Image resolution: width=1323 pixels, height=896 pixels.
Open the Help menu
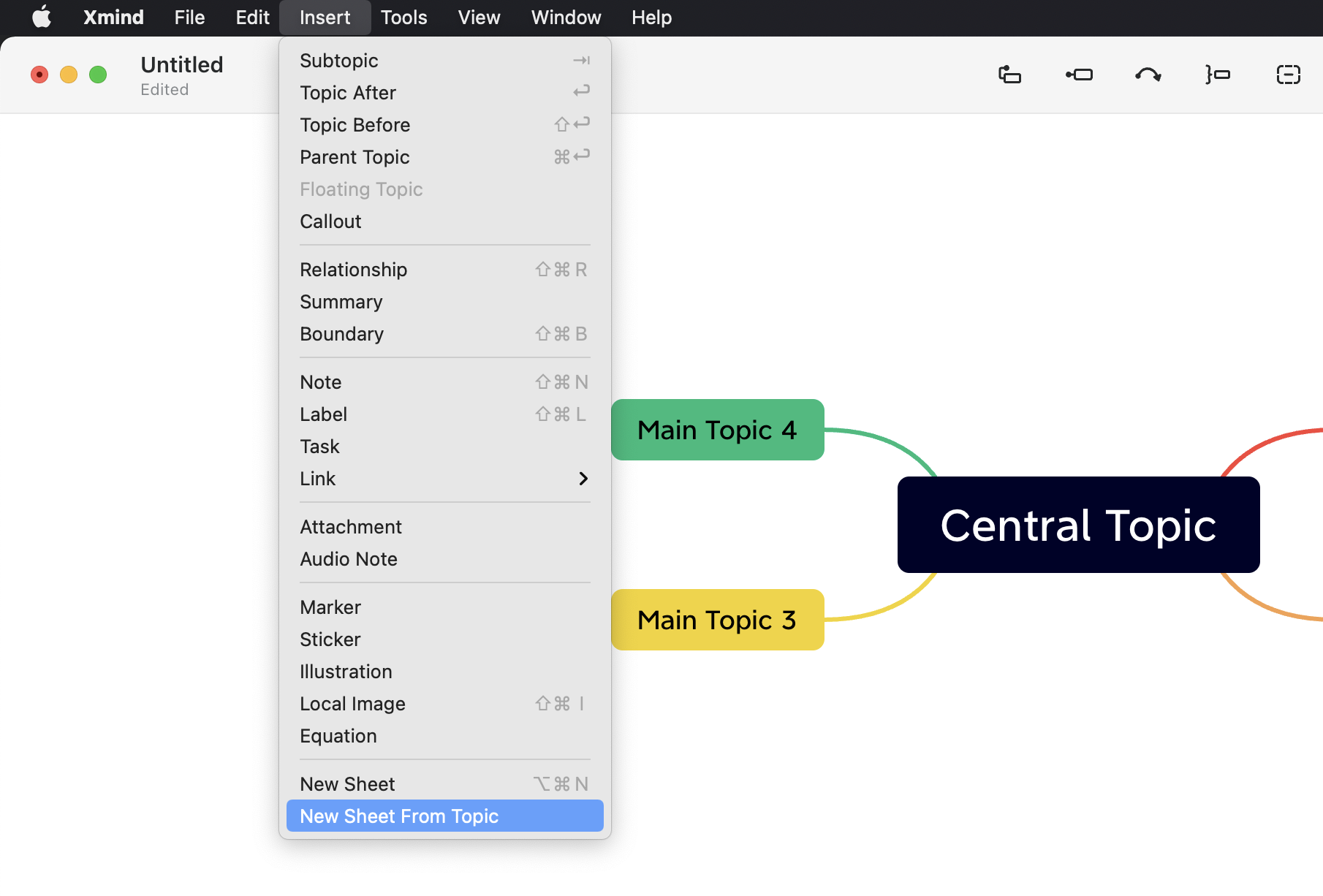click(x=651, y=17)
